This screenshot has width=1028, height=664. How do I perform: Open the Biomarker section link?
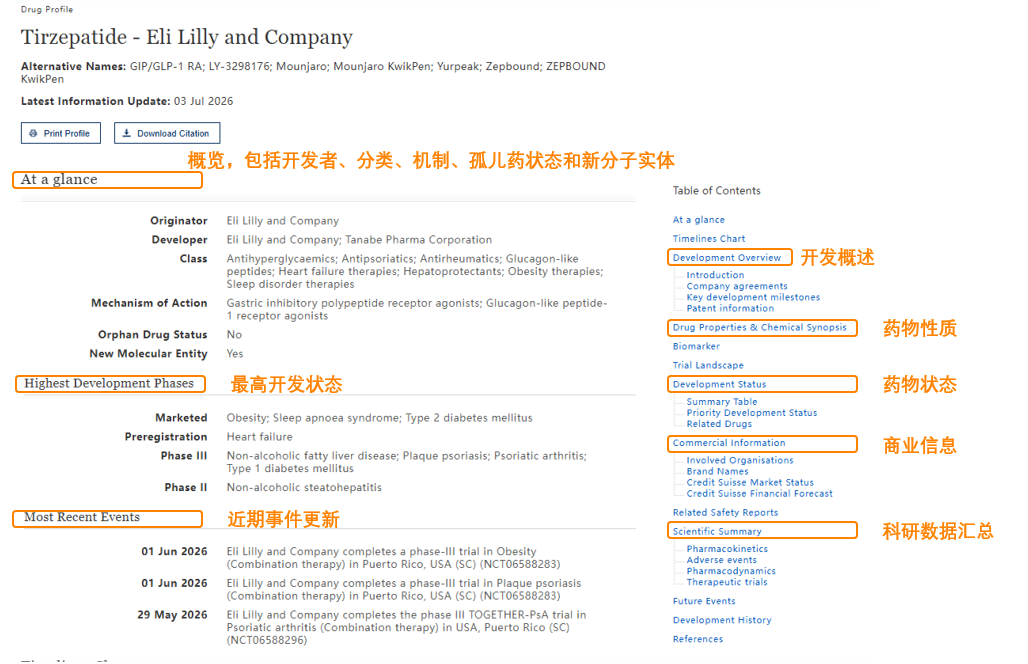(x=696, y=346)
